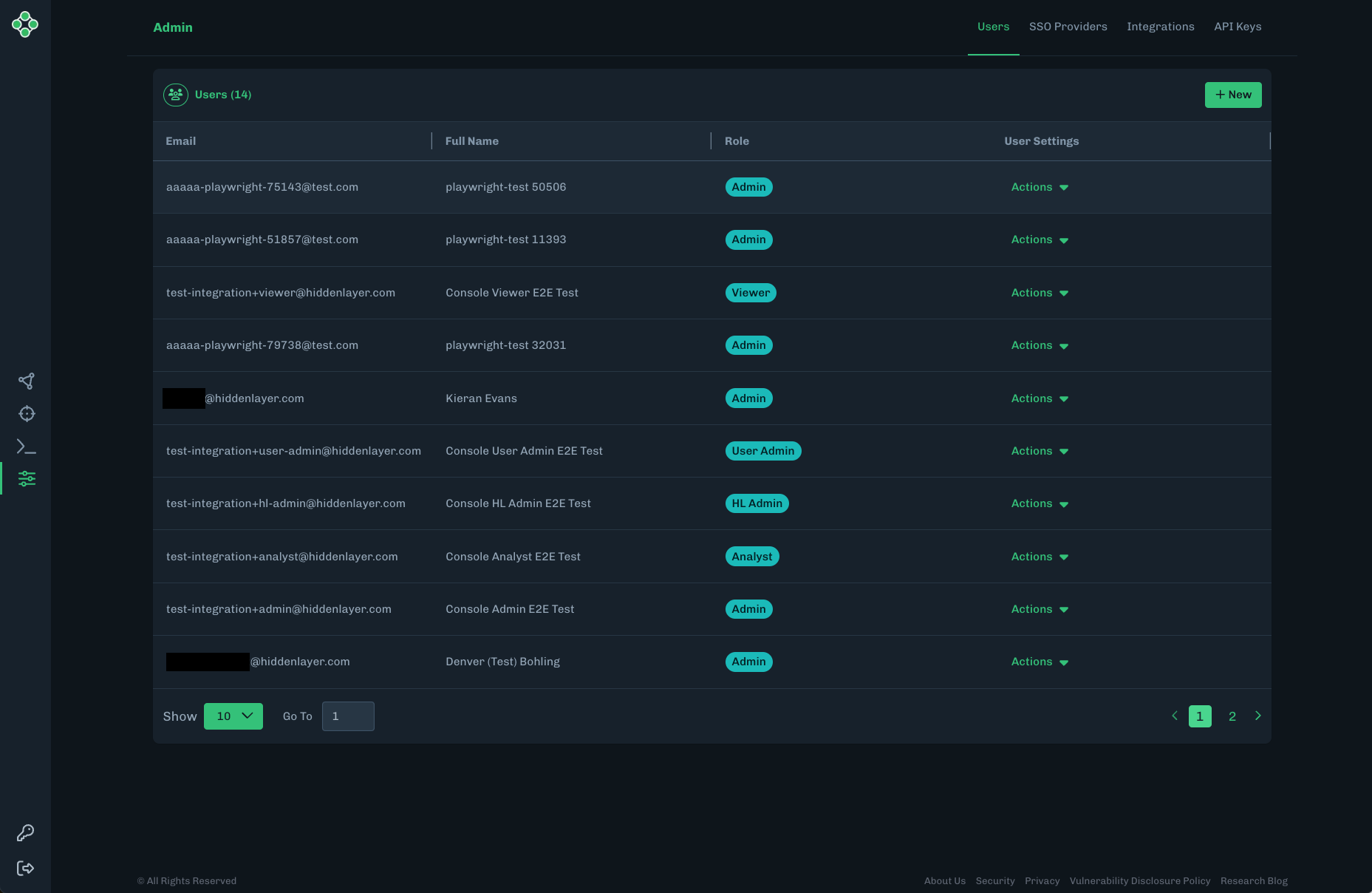
Task: Open the graph nodes sidebar icon
Action: click(x=27, y=381)
